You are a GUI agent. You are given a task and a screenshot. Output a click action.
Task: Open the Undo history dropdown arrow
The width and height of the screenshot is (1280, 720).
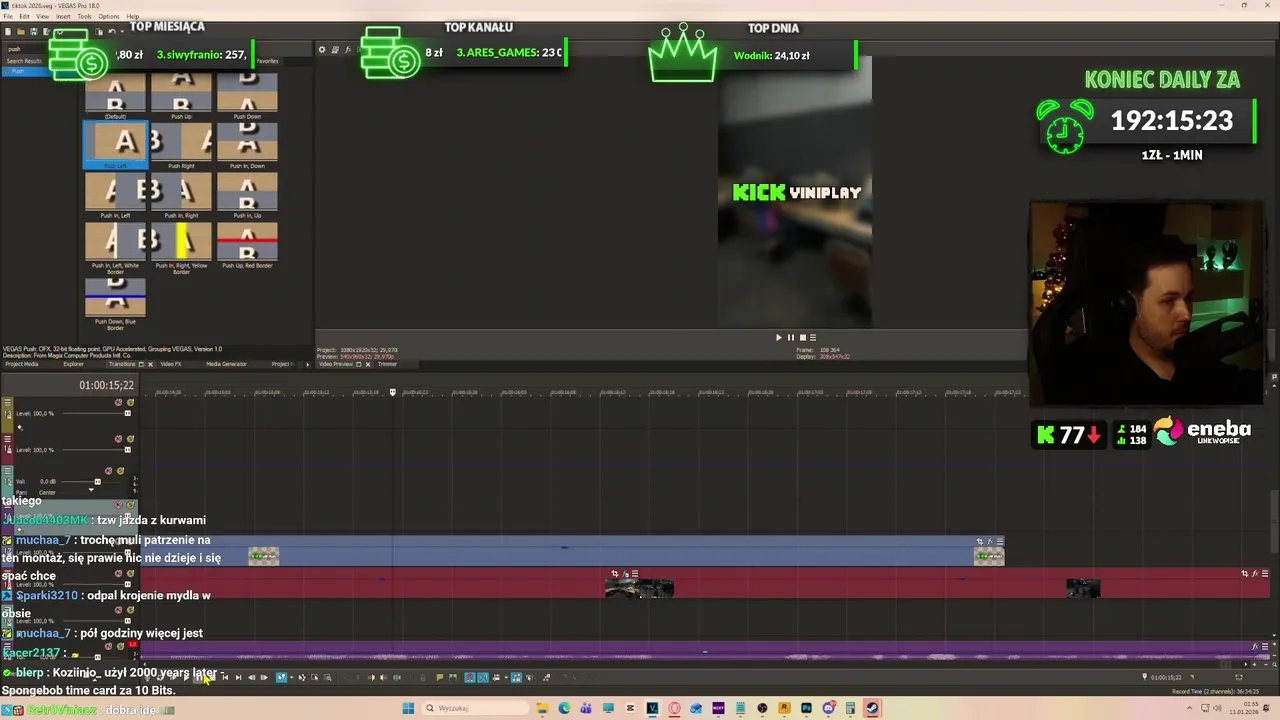click(x=122, y=32)
